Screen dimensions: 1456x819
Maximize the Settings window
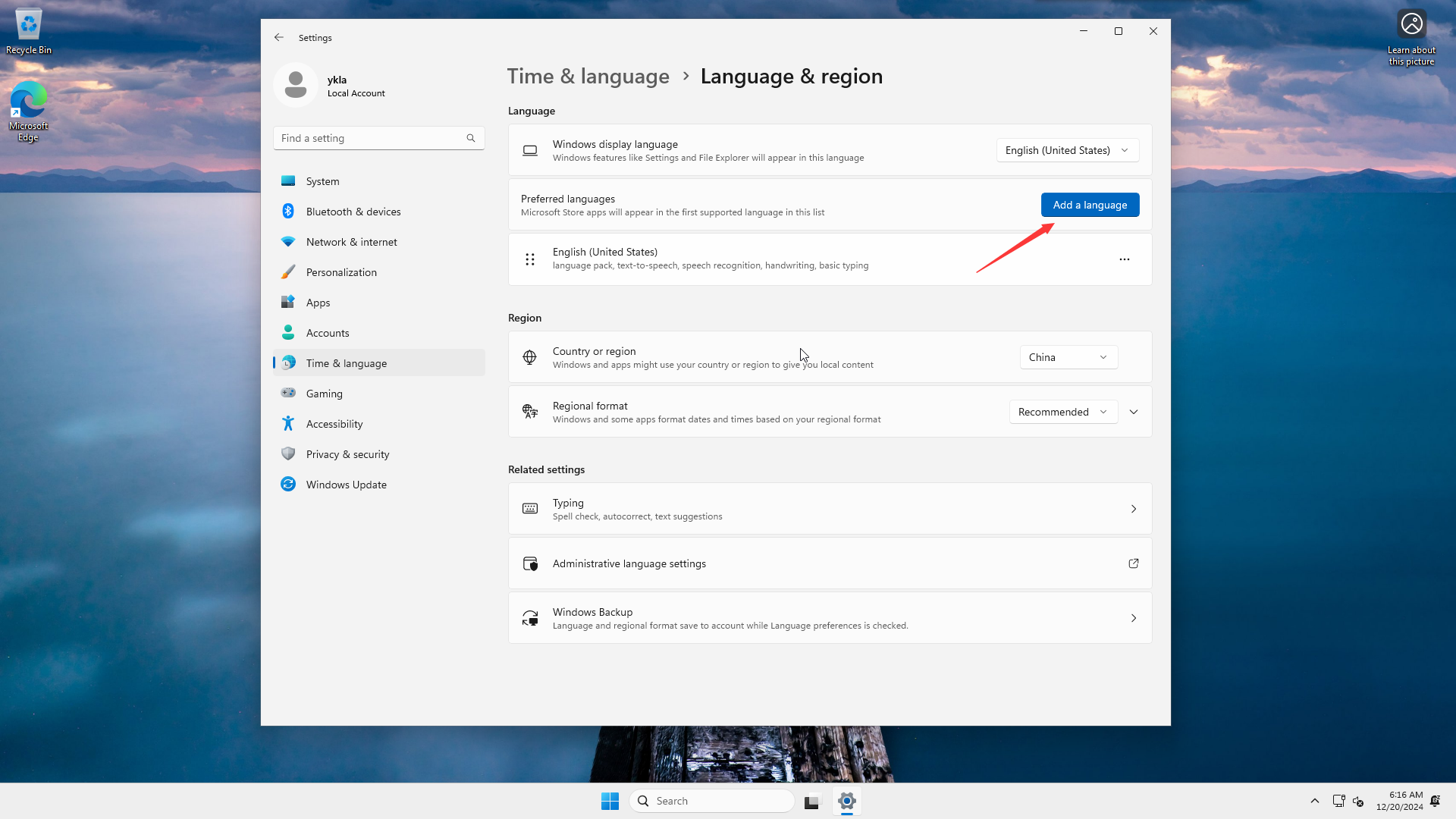(1119, 31)
